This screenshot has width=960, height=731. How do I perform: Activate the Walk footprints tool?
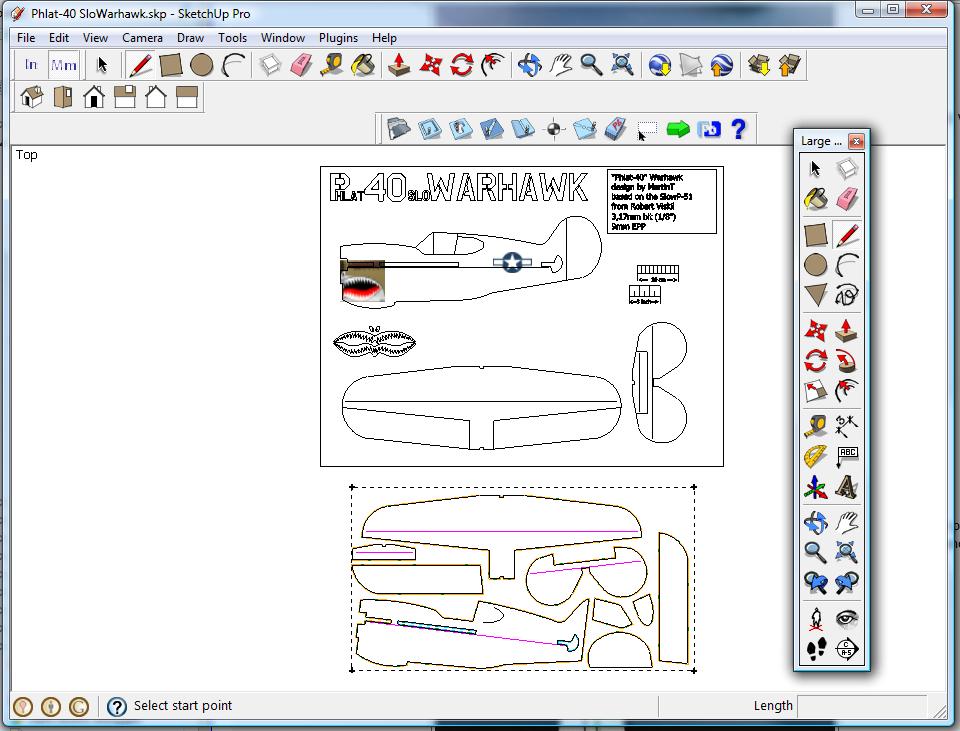click(x=816, y=649)
